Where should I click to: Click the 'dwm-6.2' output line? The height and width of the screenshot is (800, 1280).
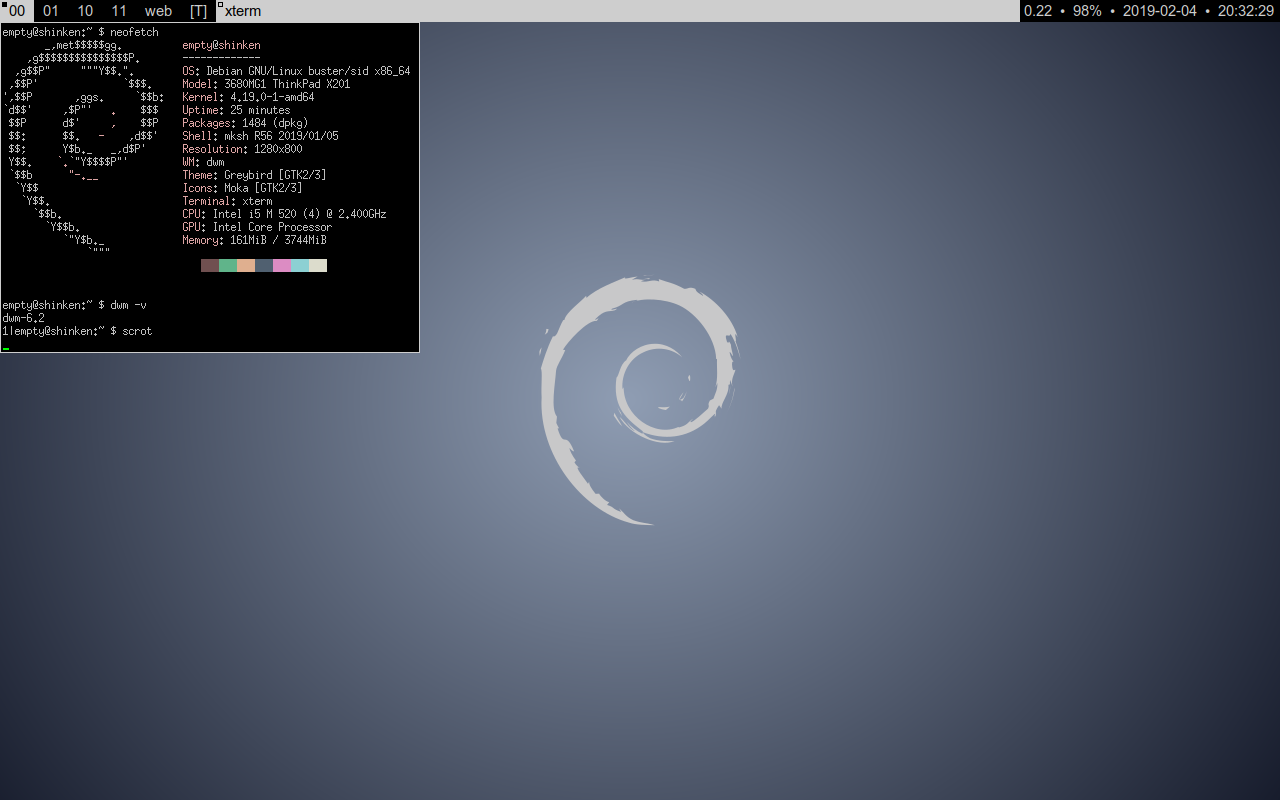[x=23, y=317]
